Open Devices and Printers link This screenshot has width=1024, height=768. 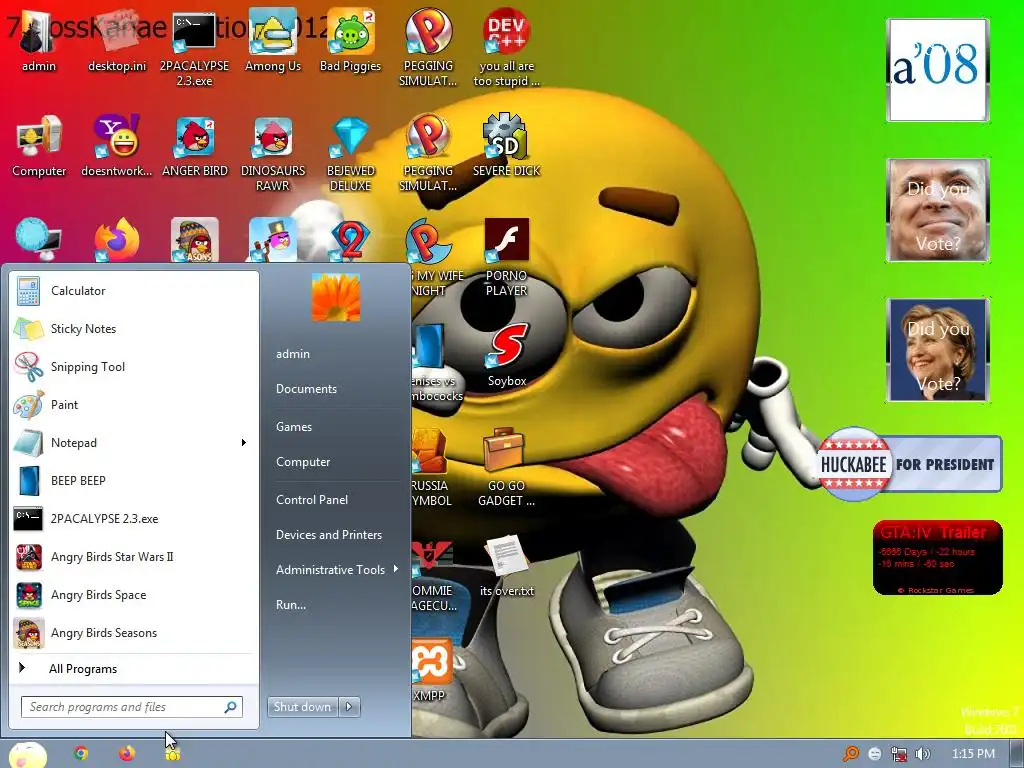[x=328, y=535]
